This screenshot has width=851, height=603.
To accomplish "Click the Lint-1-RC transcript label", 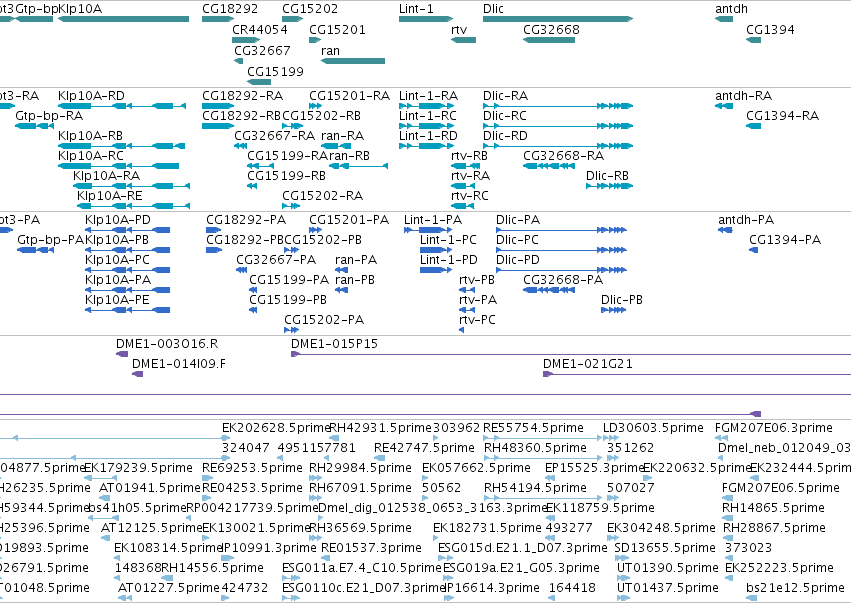I will point(428,116).
